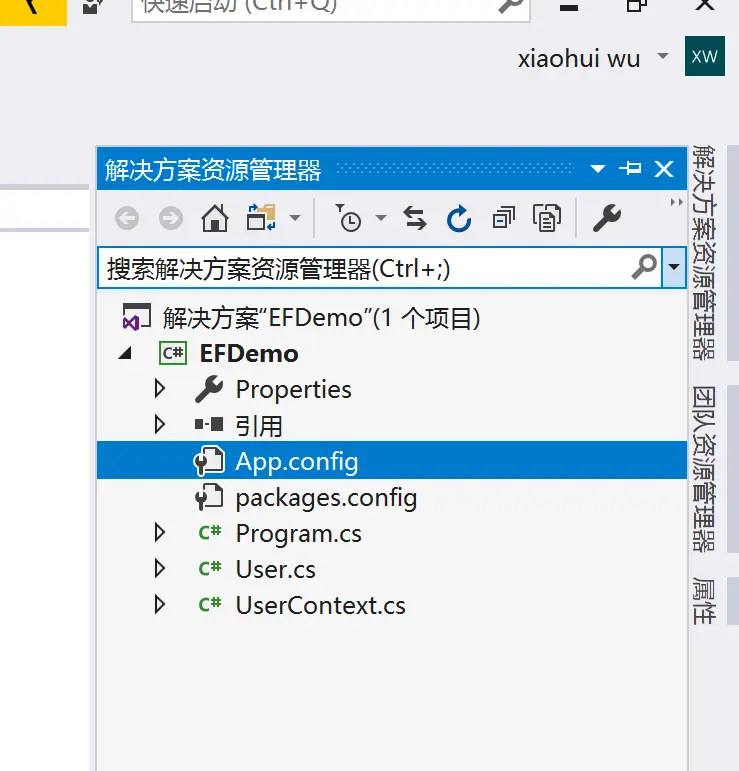Toggle auto-hide pin for Solution Explorer
The width and height of the screenshot is (739, 771).
[x=630, y=169]
